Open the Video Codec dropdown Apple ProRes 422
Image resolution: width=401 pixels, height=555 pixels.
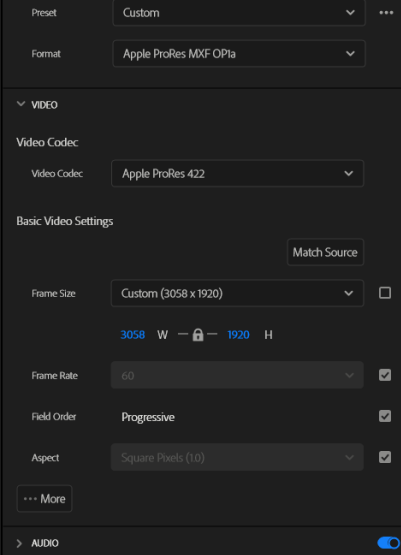click(x=237, y=173)
